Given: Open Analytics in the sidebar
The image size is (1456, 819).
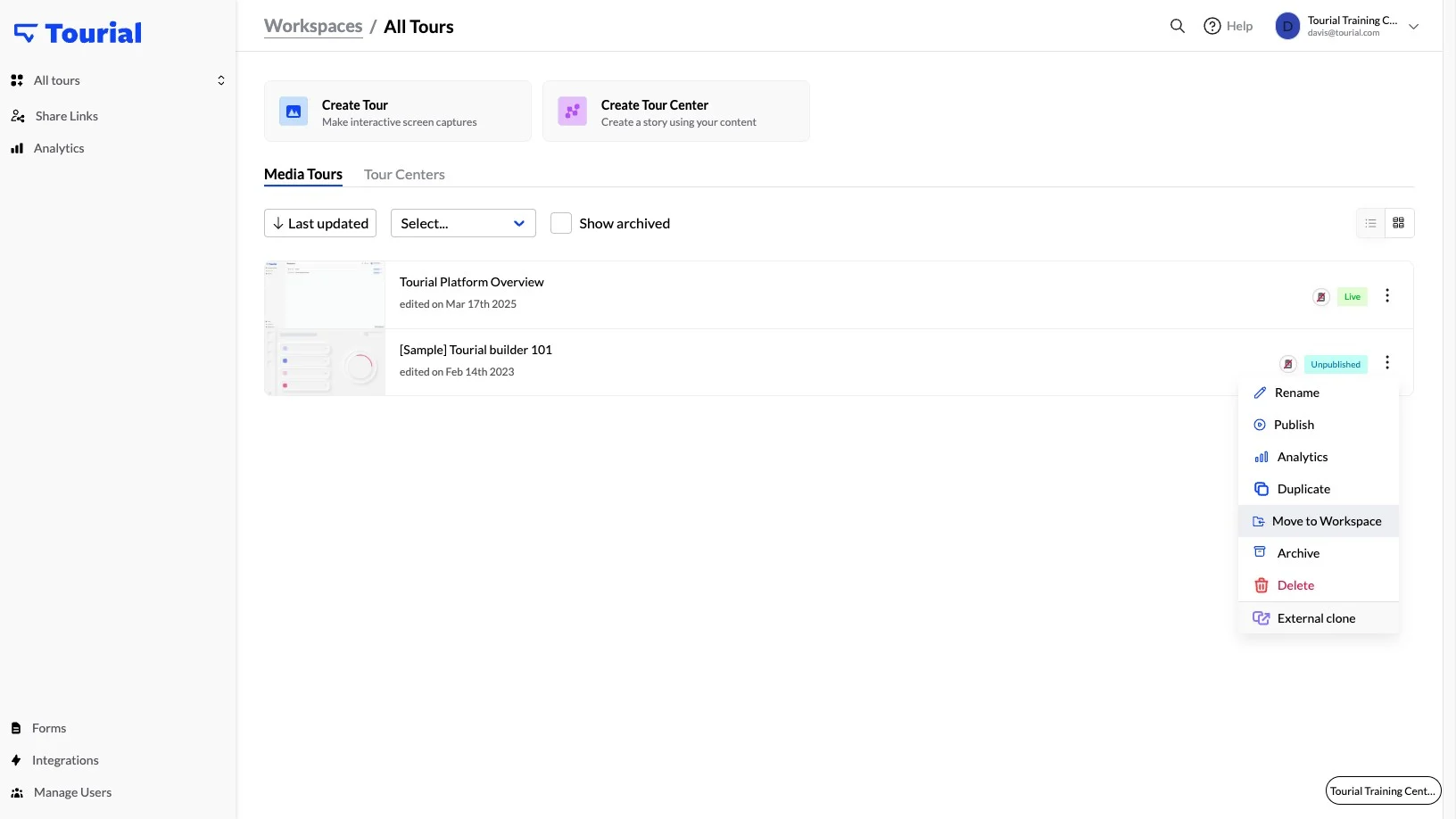Looking at the screenshot, I should click(x=59, y=148).
